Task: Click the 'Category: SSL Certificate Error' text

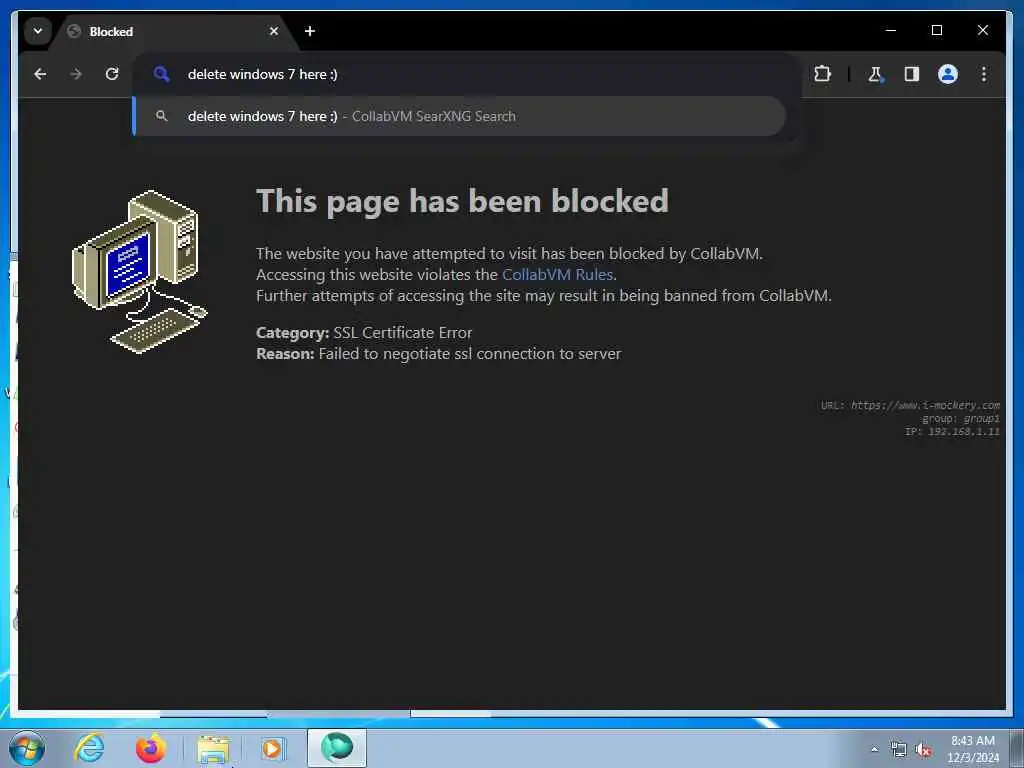Action: coord(364,332)
